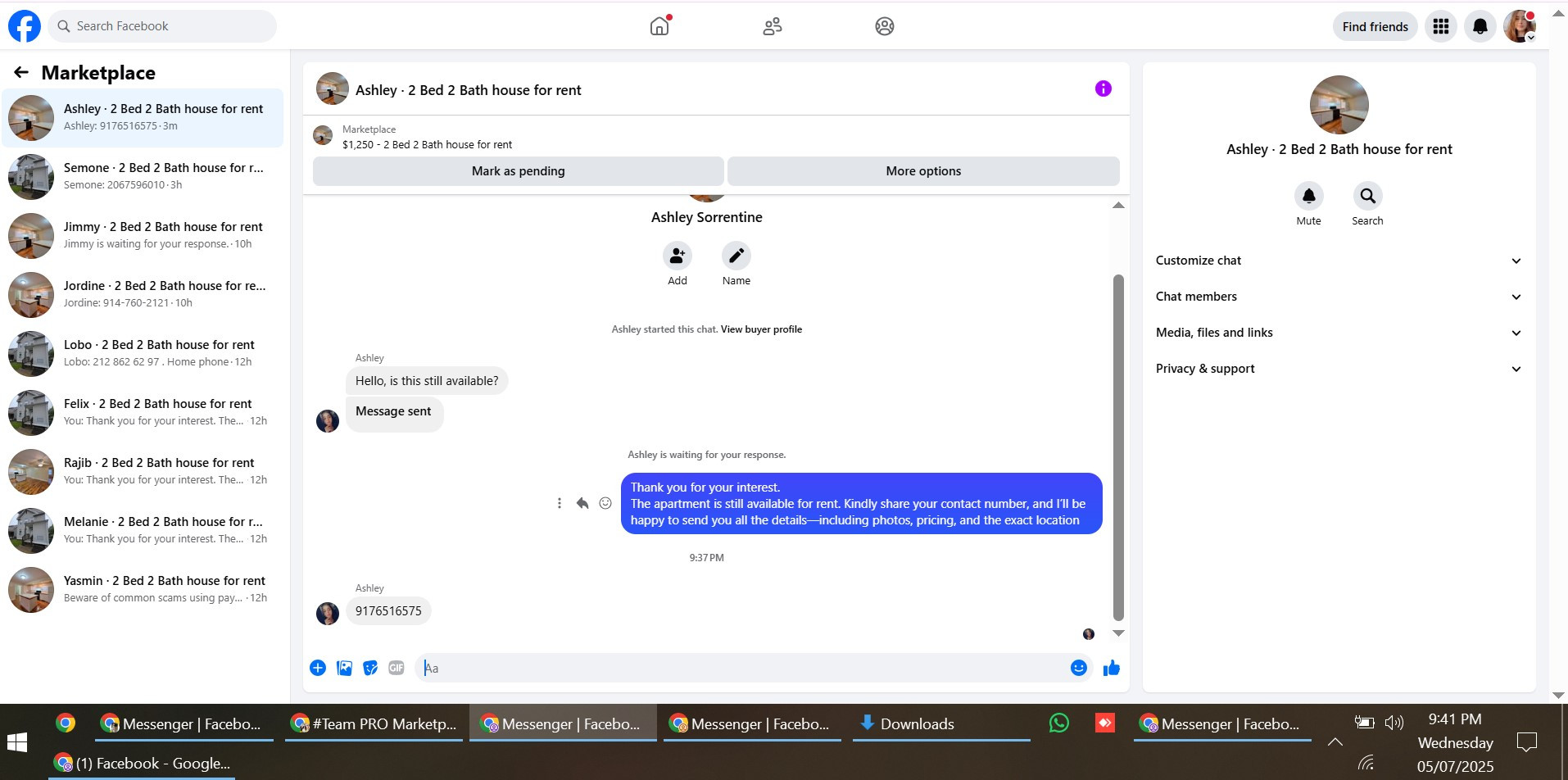Click Ashley's large profile thumbnail in right panel
The image size is (1568, 780).
[x=1339, y=105]
